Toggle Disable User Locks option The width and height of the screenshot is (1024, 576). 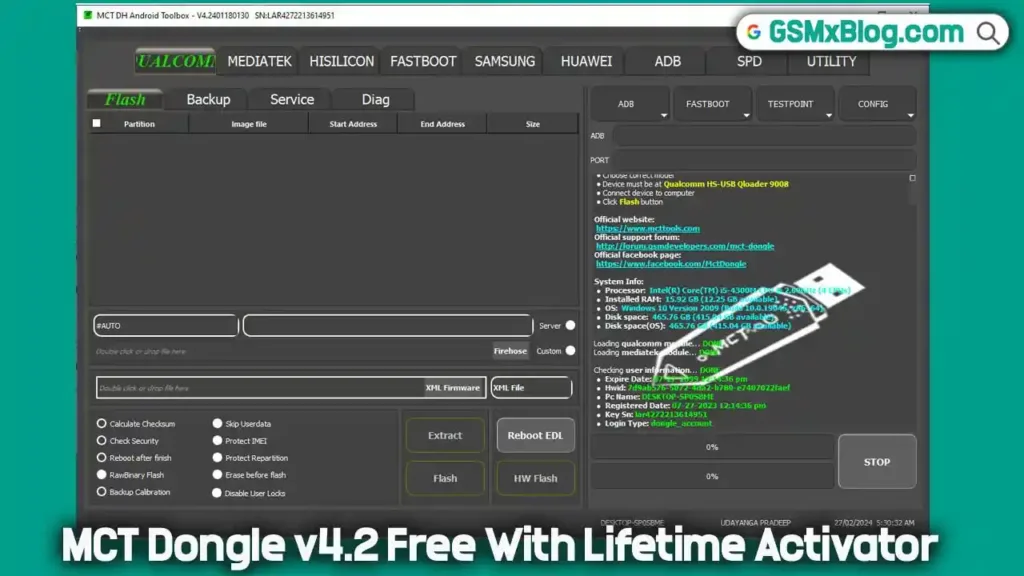point(217,492)
